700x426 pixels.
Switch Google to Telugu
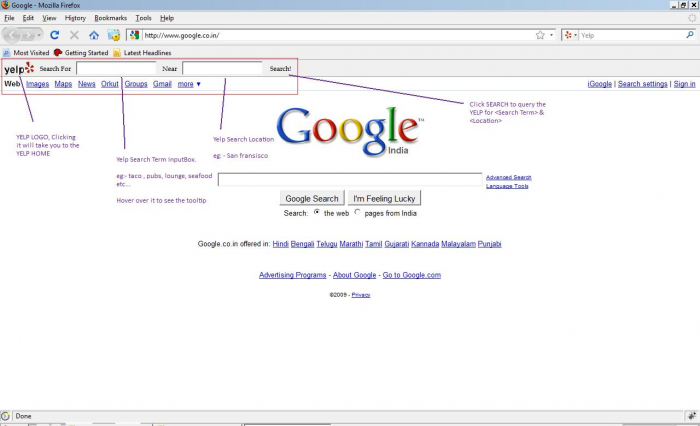pyautogui.click(x=327, y=244)
